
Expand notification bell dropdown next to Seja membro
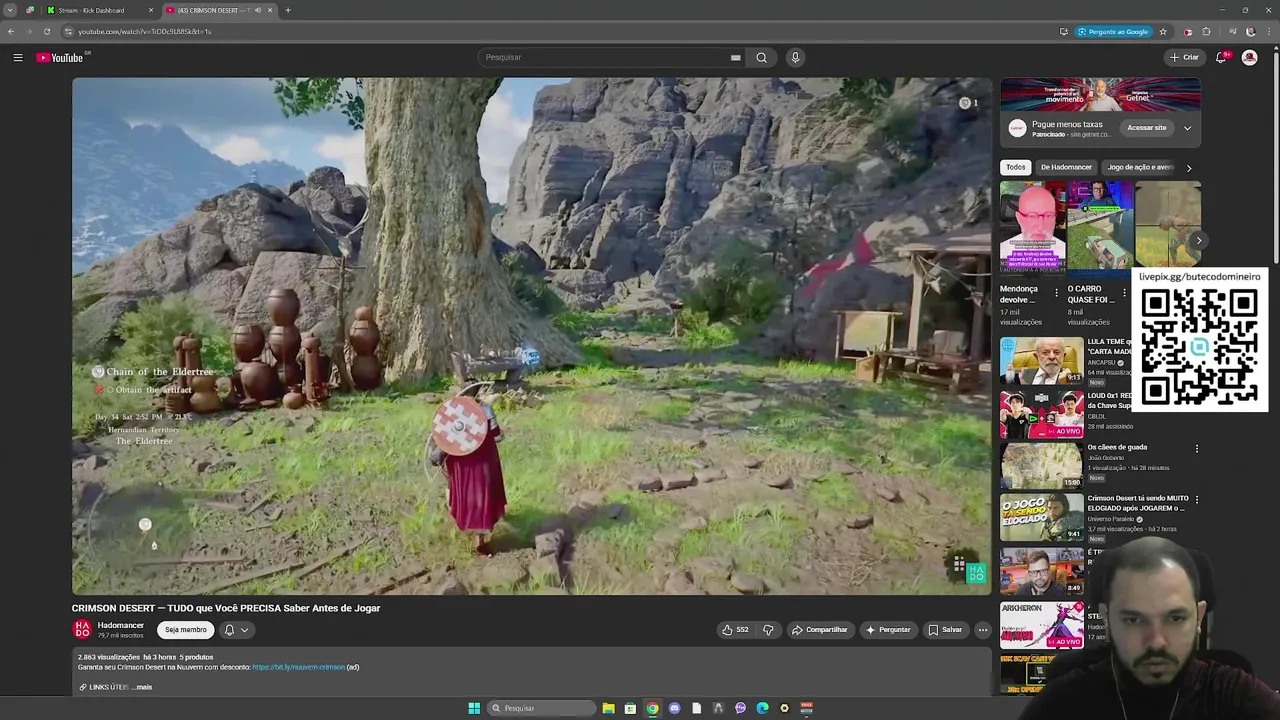(236, 630)
